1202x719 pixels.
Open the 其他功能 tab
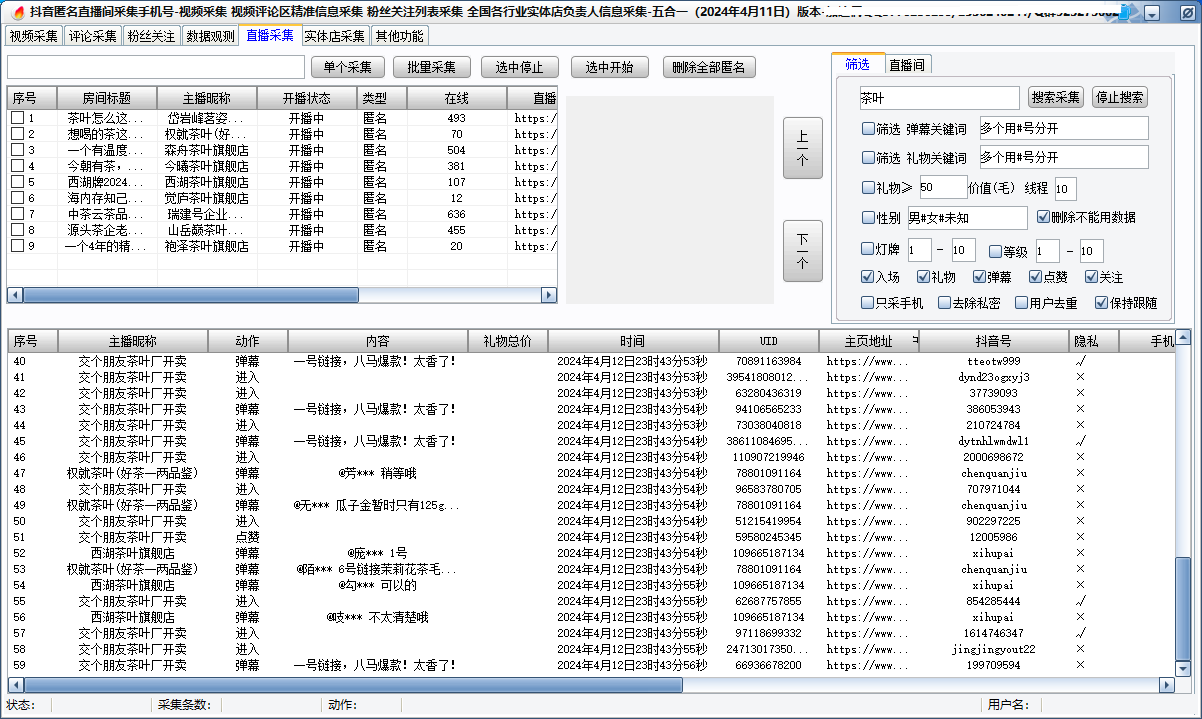tap(399, 36)
